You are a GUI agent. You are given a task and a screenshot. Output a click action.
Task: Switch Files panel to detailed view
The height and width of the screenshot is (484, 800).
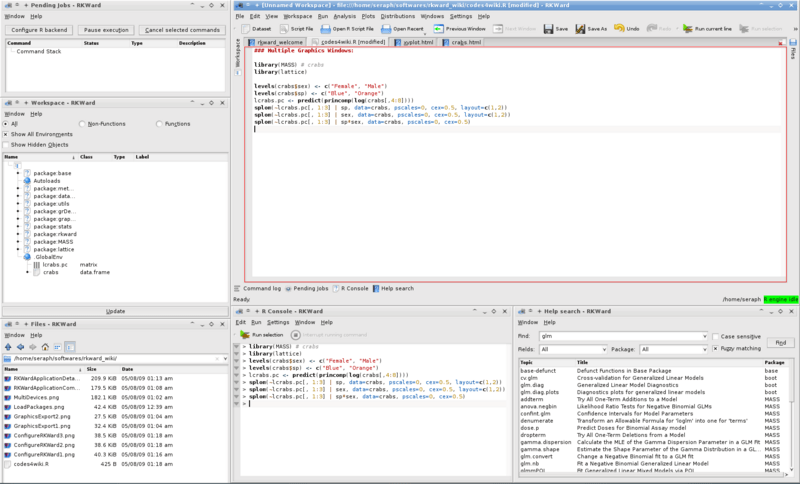coord(70,347)
